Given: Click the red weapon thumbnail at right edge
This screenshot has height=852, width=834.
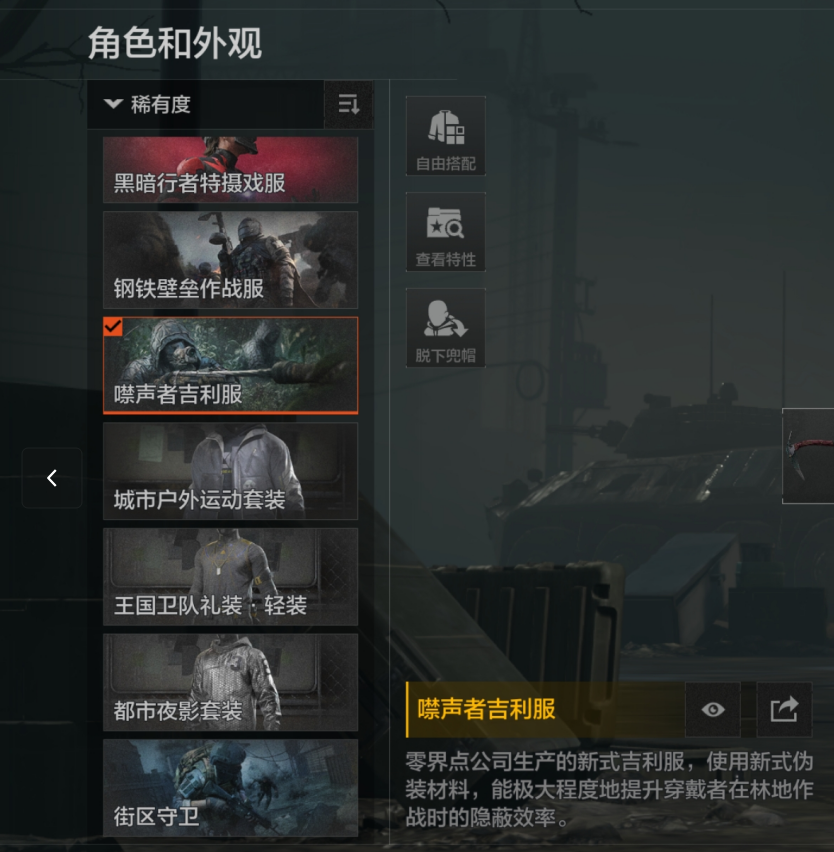Looking at the screenshot, I should 808,456.
